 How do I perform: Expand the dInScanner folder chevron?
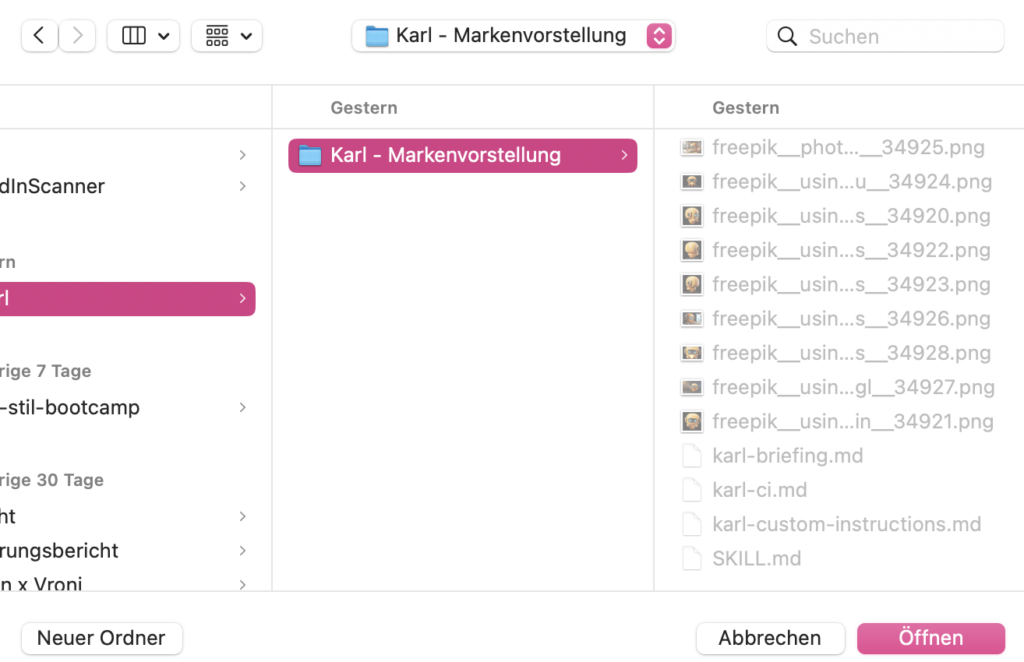coord(242,186)
